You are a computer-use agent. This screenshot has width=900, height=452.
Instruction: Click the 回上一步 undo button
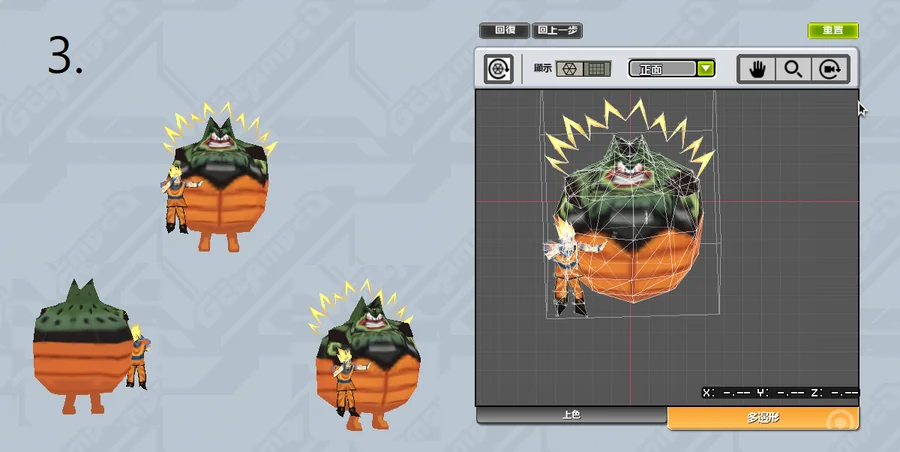point(557,30)
